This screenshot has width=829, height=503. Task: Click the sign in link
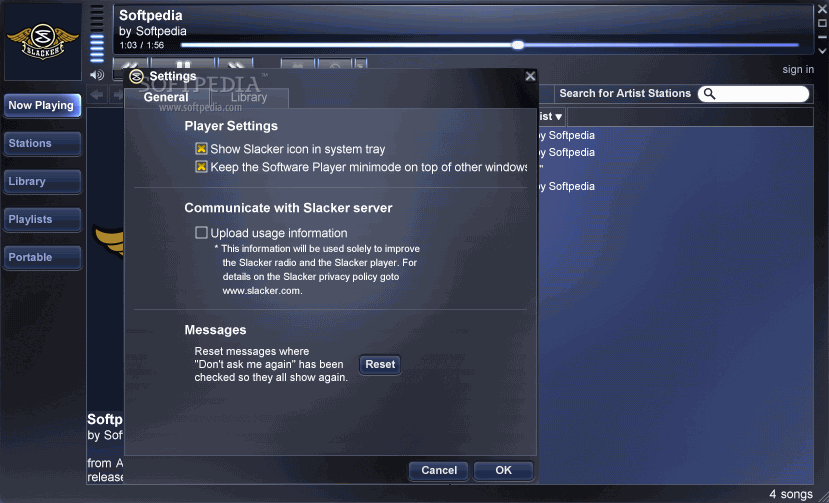(798, 69)
